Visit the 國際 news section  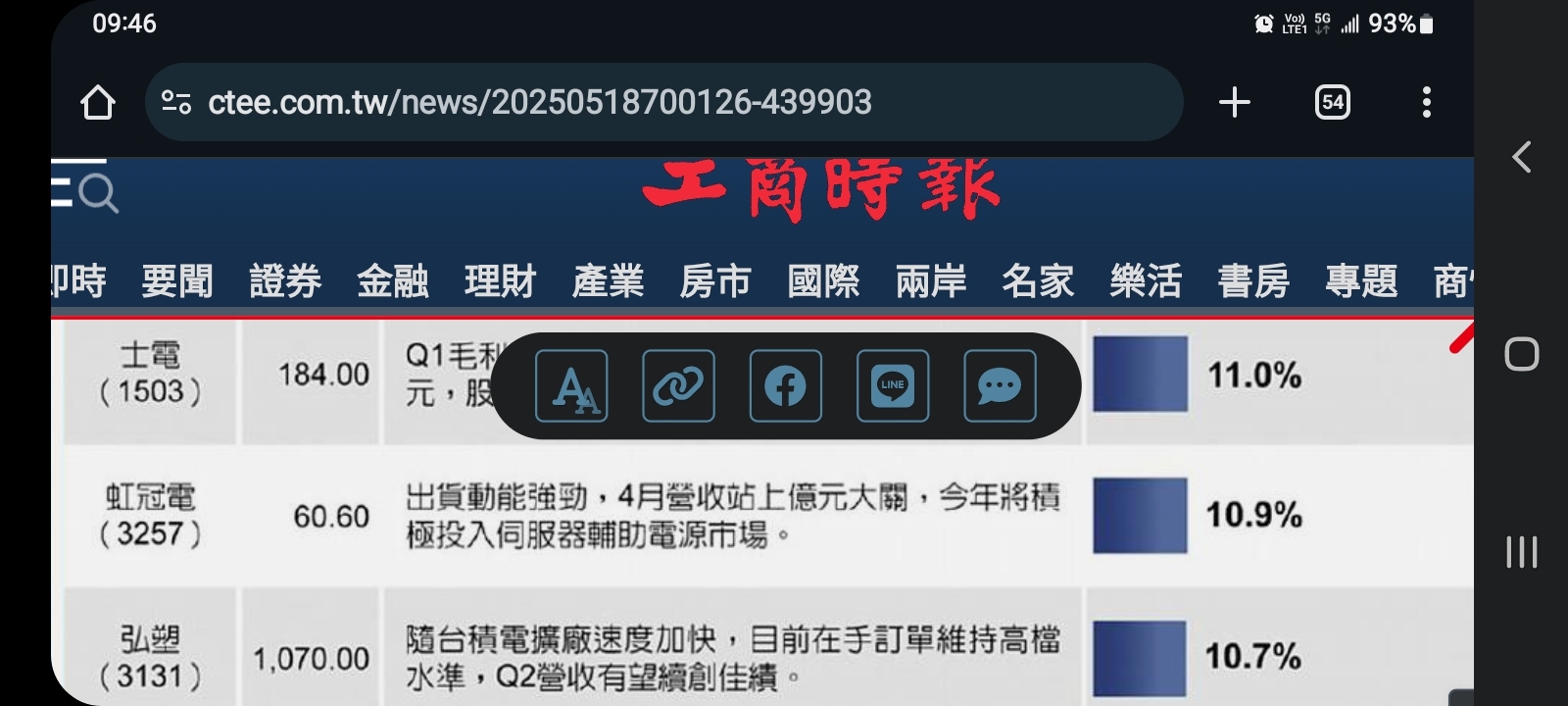pyautogui.click(x=823, y=281)
